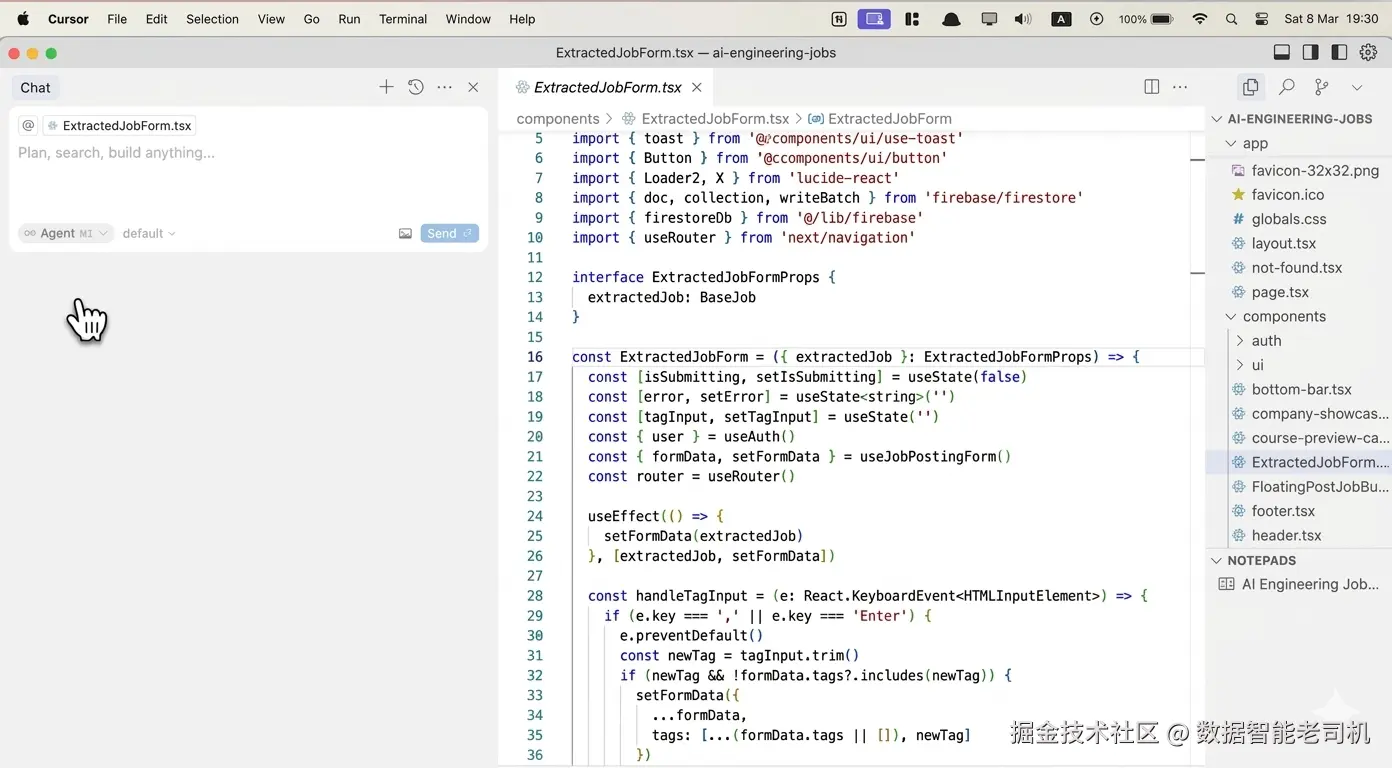Open the Terminal menu
This screenshot has width=1392, height=768.
pyautogui.click(x=403, y=19)
